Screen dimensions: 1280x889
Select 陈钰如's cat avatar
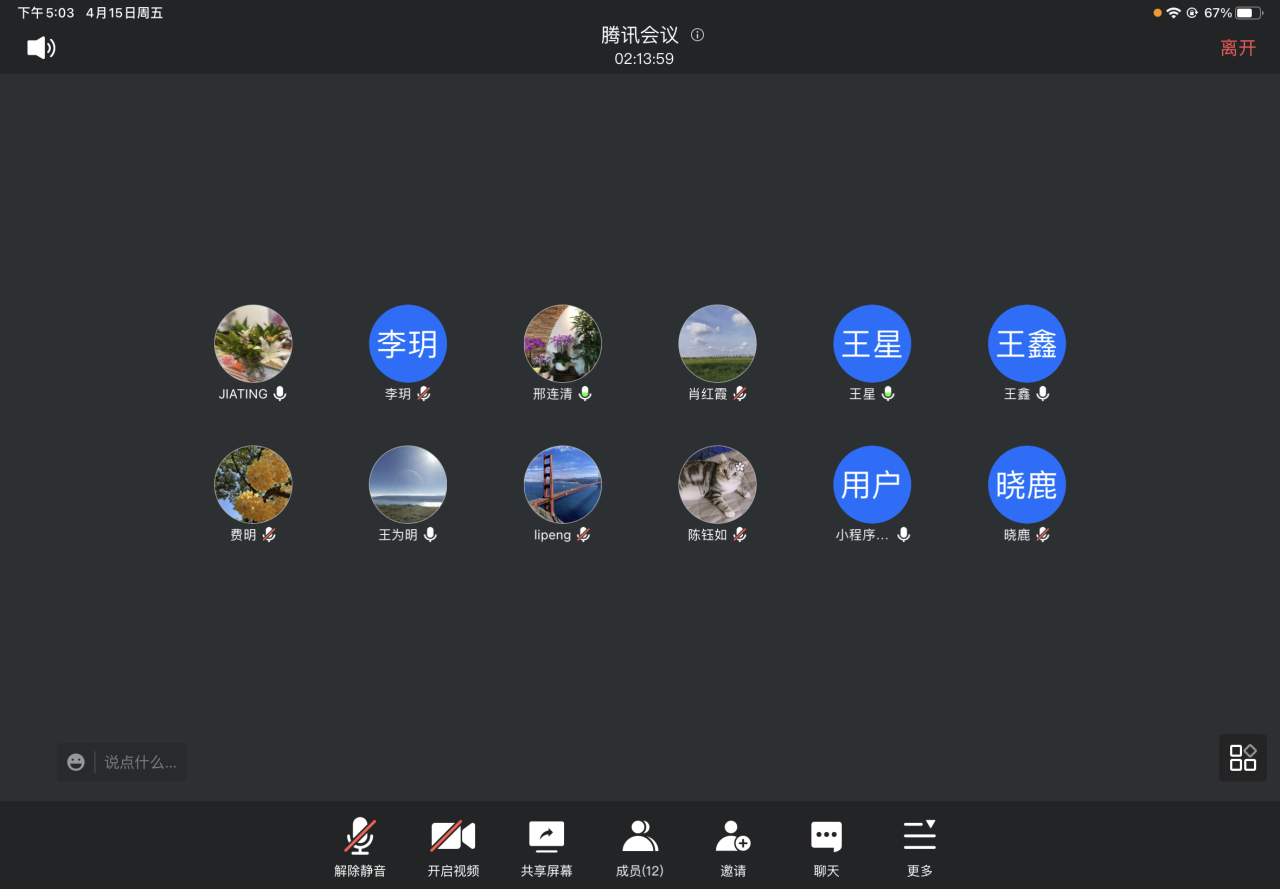[x=717, y=485]
